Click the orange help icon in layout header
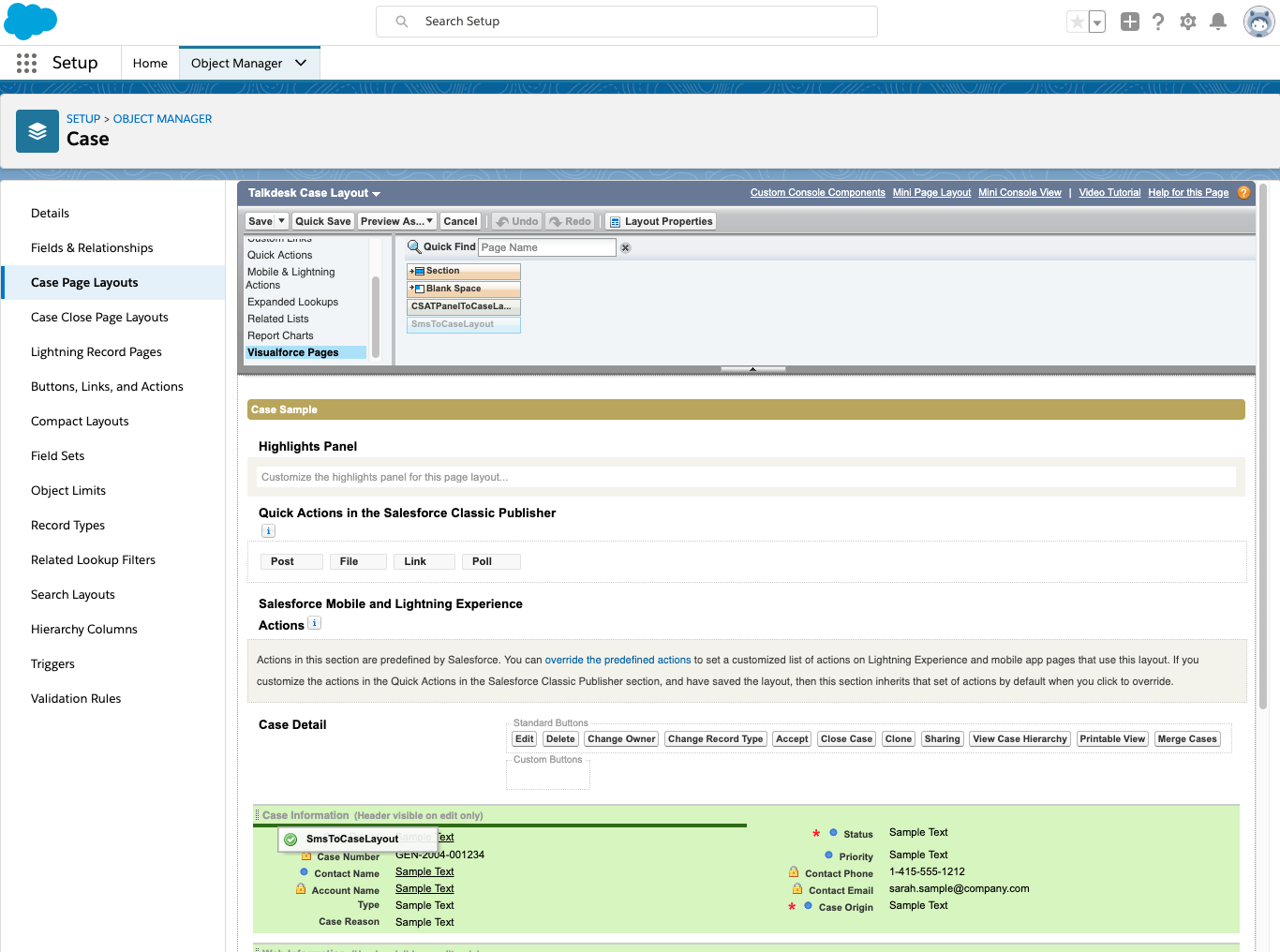Viewport: 1280px width, 952px height. pyautogui.click(x=1243, y=192)
